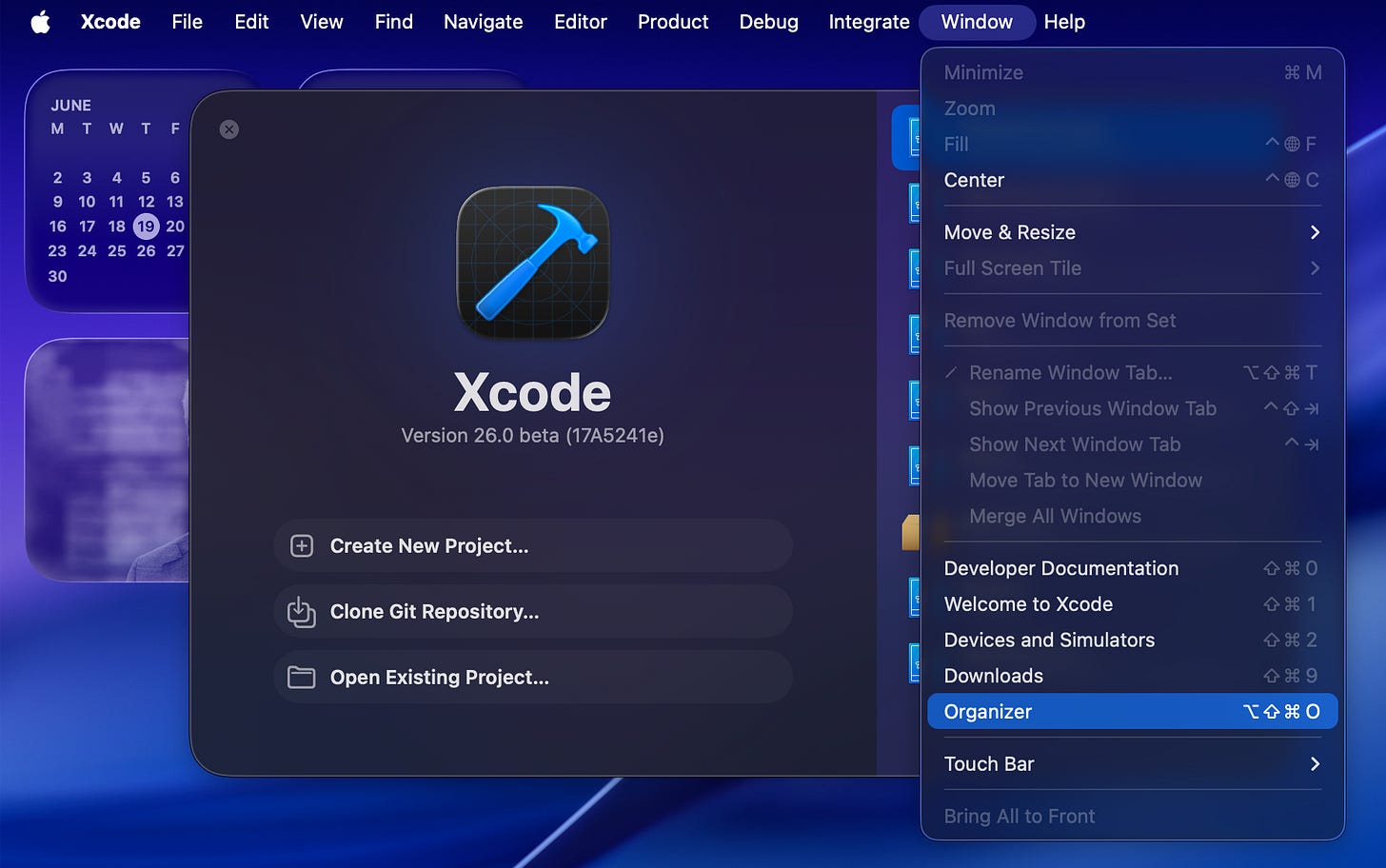Choose Developer Documentation in Window menu
Image resolution: width=1386 pixels, height=868 pixels.
1133,568
